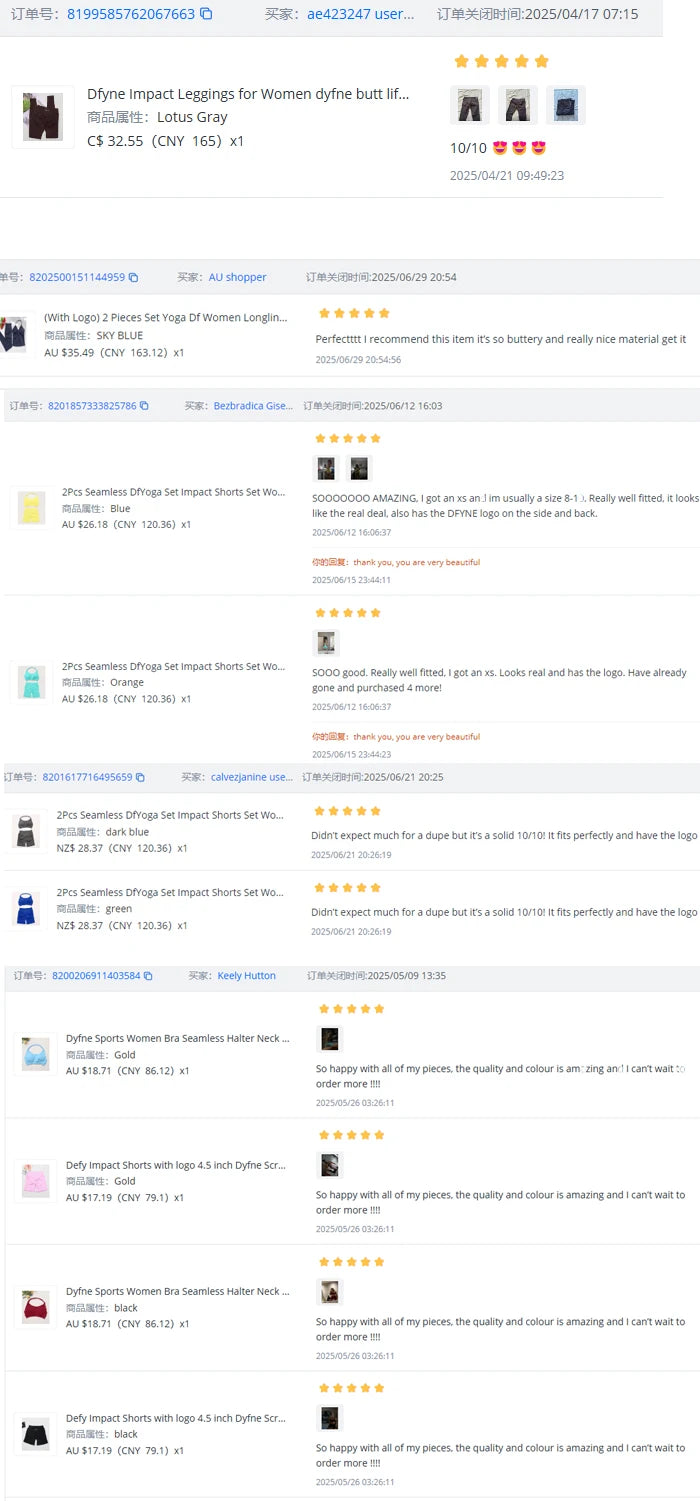Copy order number 8201617716495659
The height and width of the screenshot is (1501, 700).
[140, 777]
